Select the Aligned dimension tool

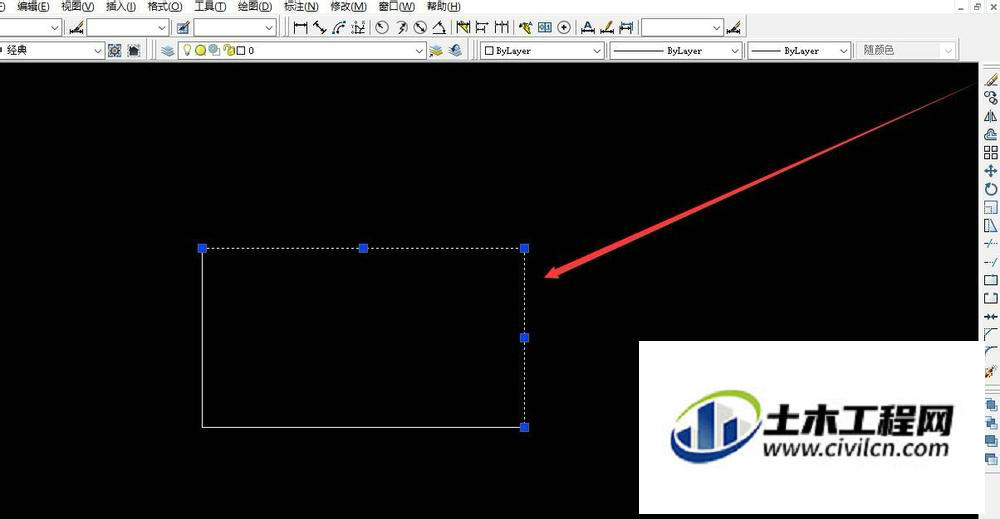pos(320,27)
